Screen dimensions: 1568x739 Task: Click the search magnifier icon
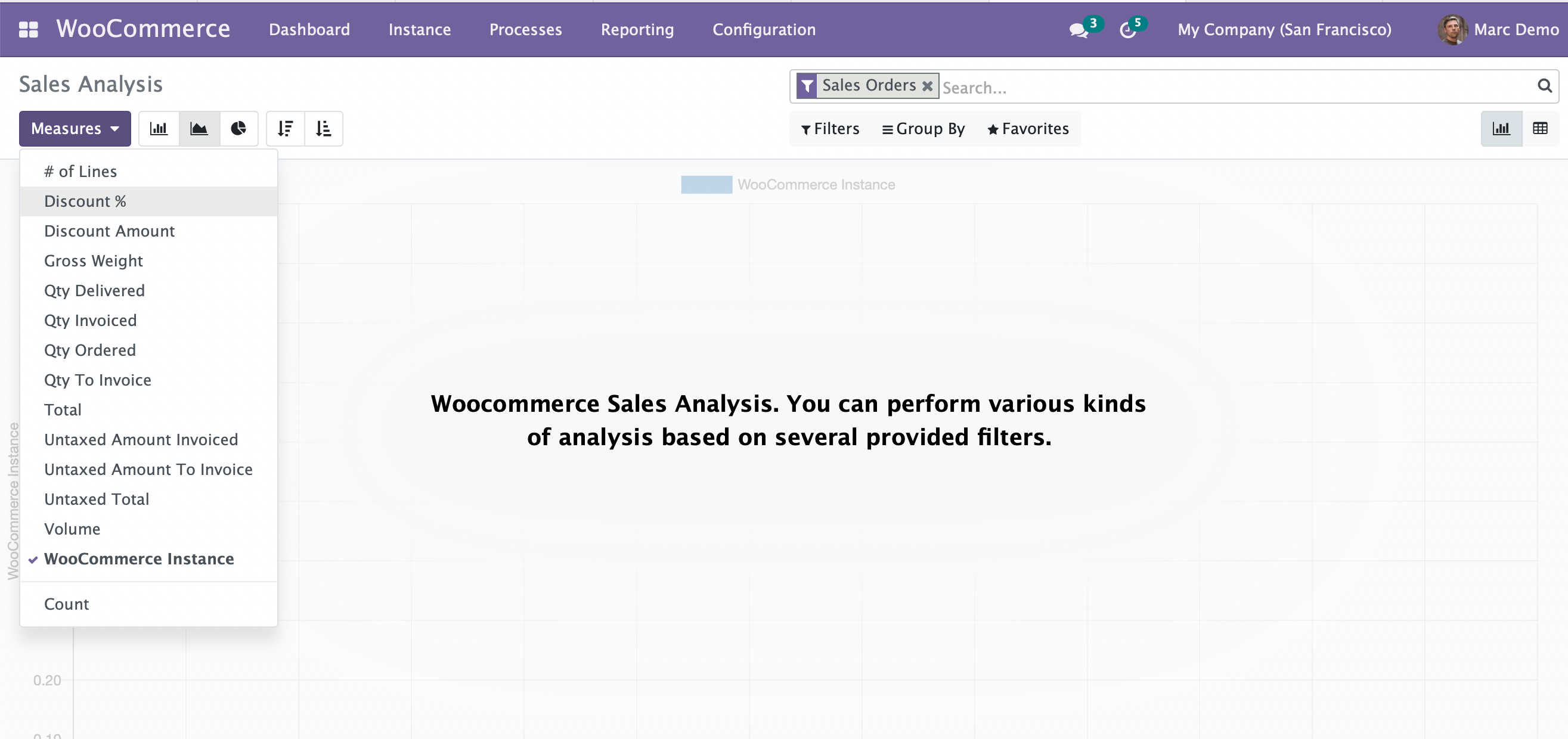(x=1544, y=86)
